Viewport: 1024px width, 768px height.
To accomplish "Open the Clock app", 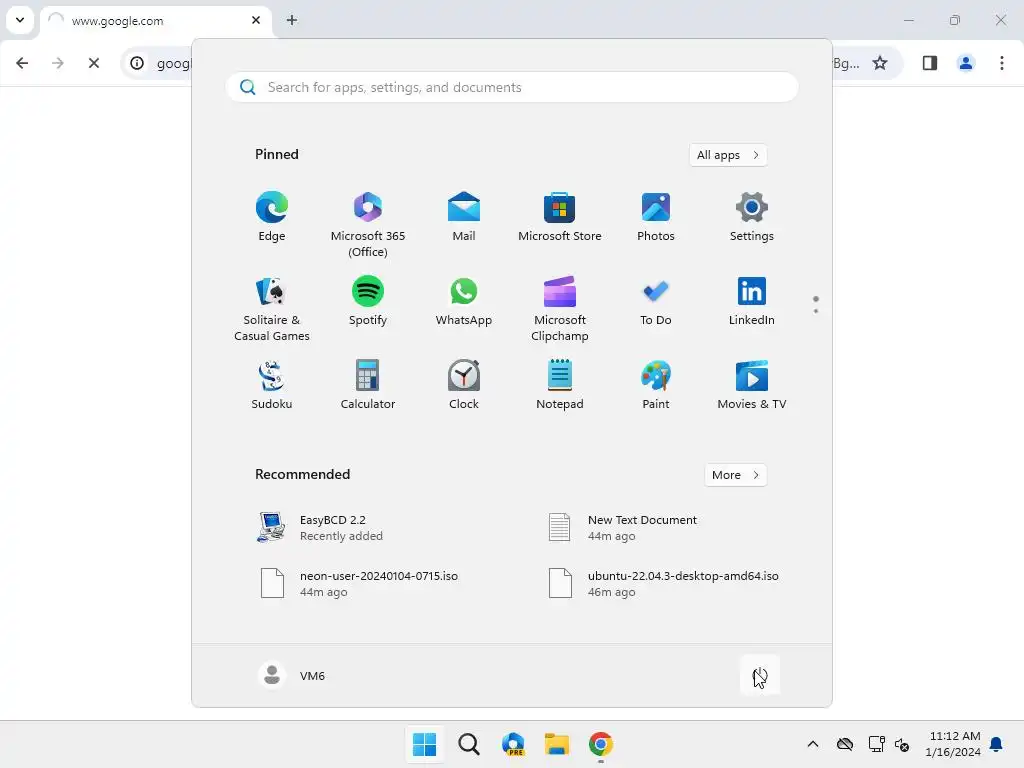I will (x=464, y=385).
